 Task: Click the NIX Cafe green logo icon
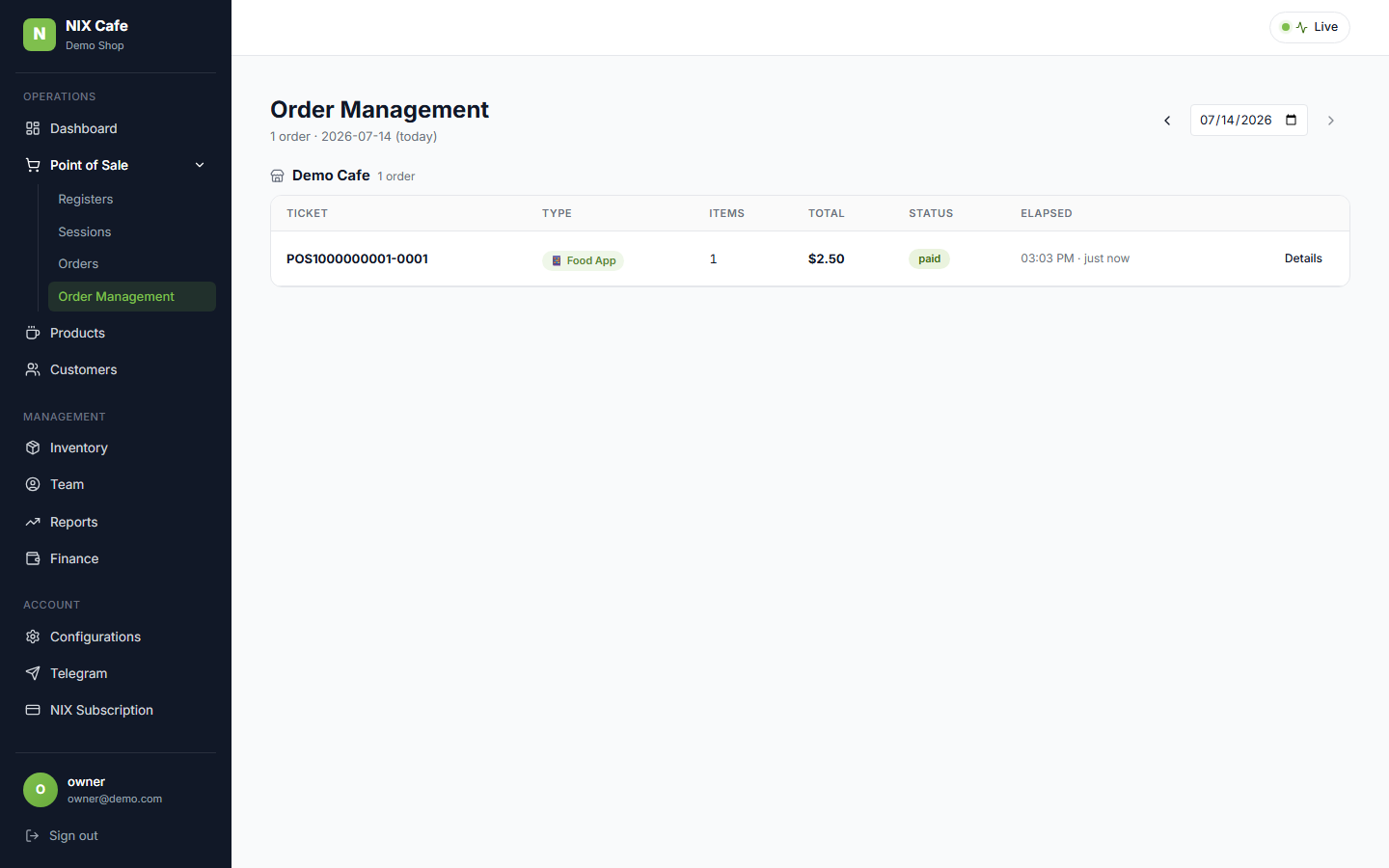[40, 34]
